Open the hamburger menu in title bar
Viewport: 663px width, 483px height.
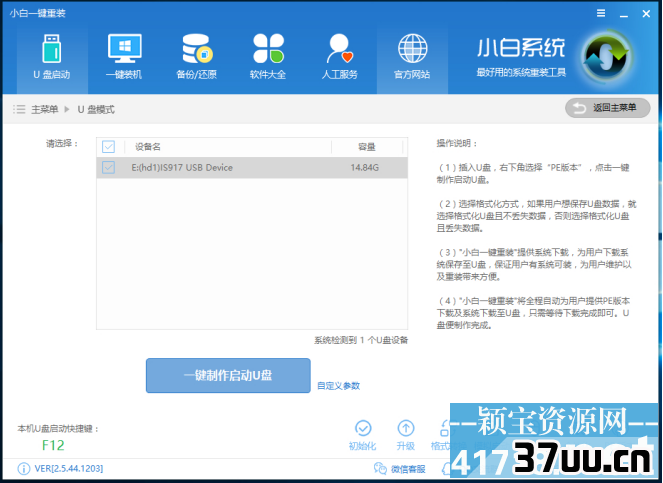(x=601, y=14)
